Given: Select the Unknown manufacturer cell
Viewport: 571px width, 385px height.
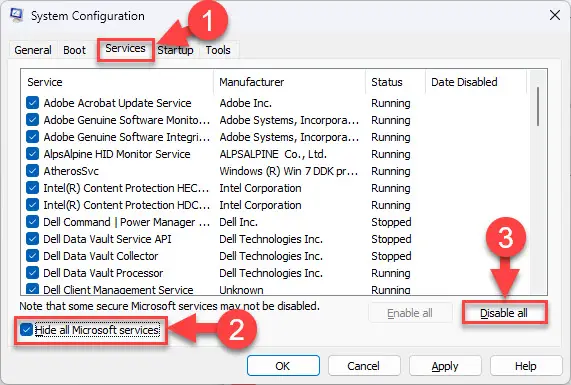Looking at the screenshot, I should (x=241, y=290).
